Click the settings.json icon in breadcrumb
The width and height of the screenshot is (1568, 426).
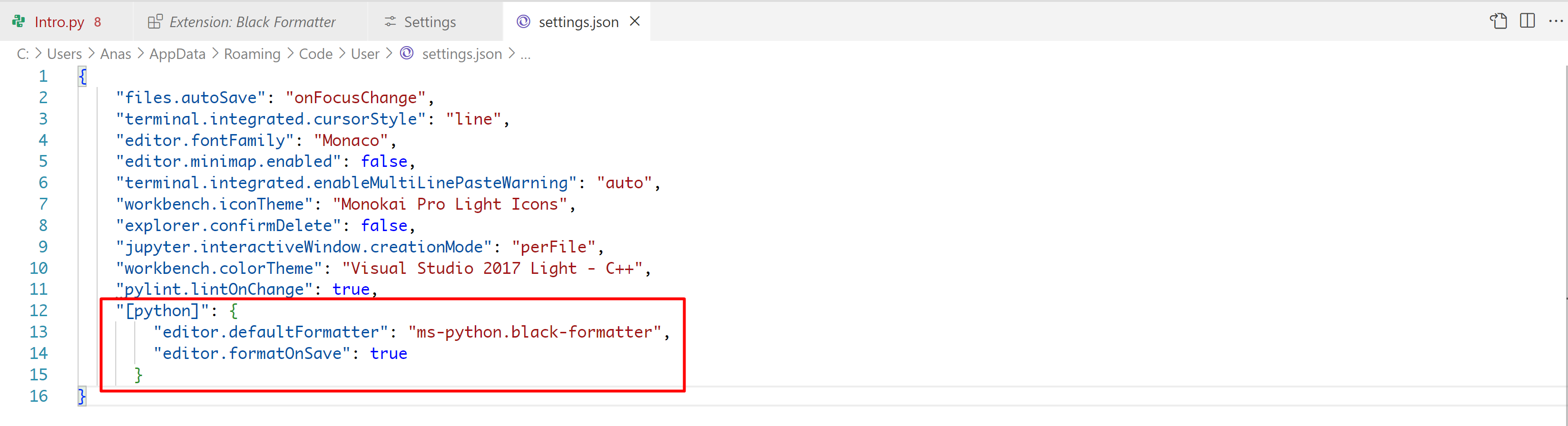407,54
